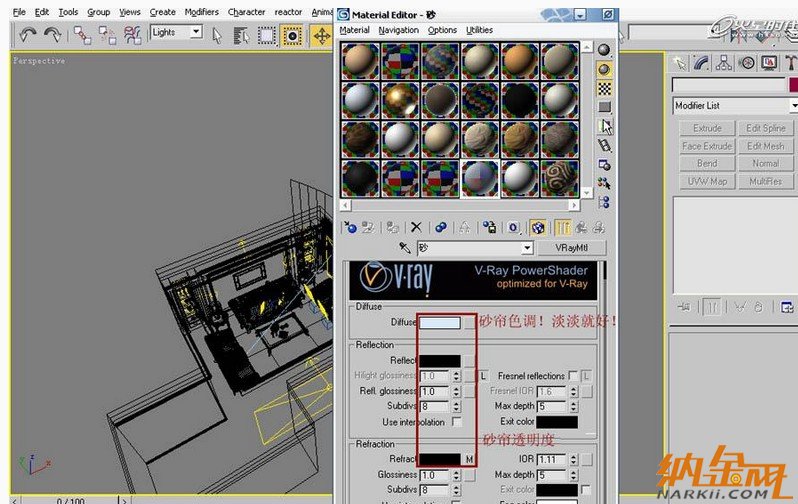The height and width of the screenshot is (504, 798).
Task: Toggle the checkered Background icon in Material Editor
Action: click(604, 88)
